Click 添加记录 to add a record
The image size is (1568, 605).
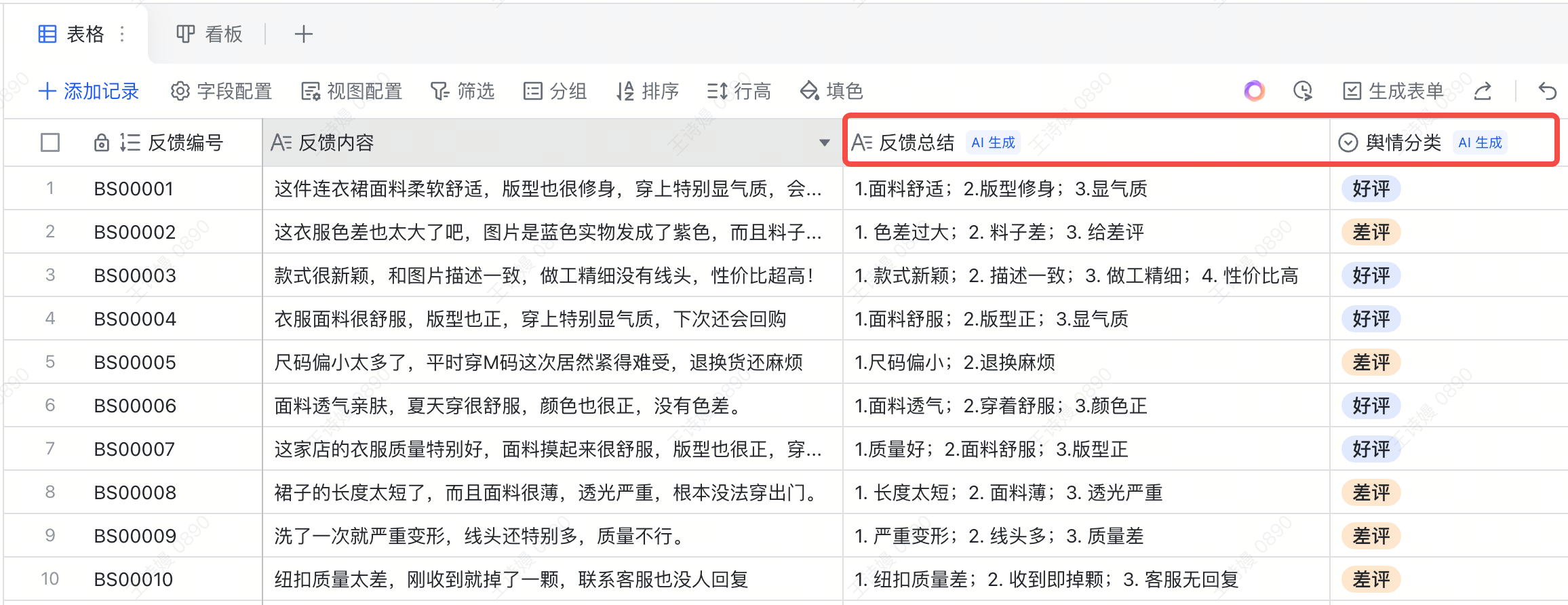[x=89, y=91]
